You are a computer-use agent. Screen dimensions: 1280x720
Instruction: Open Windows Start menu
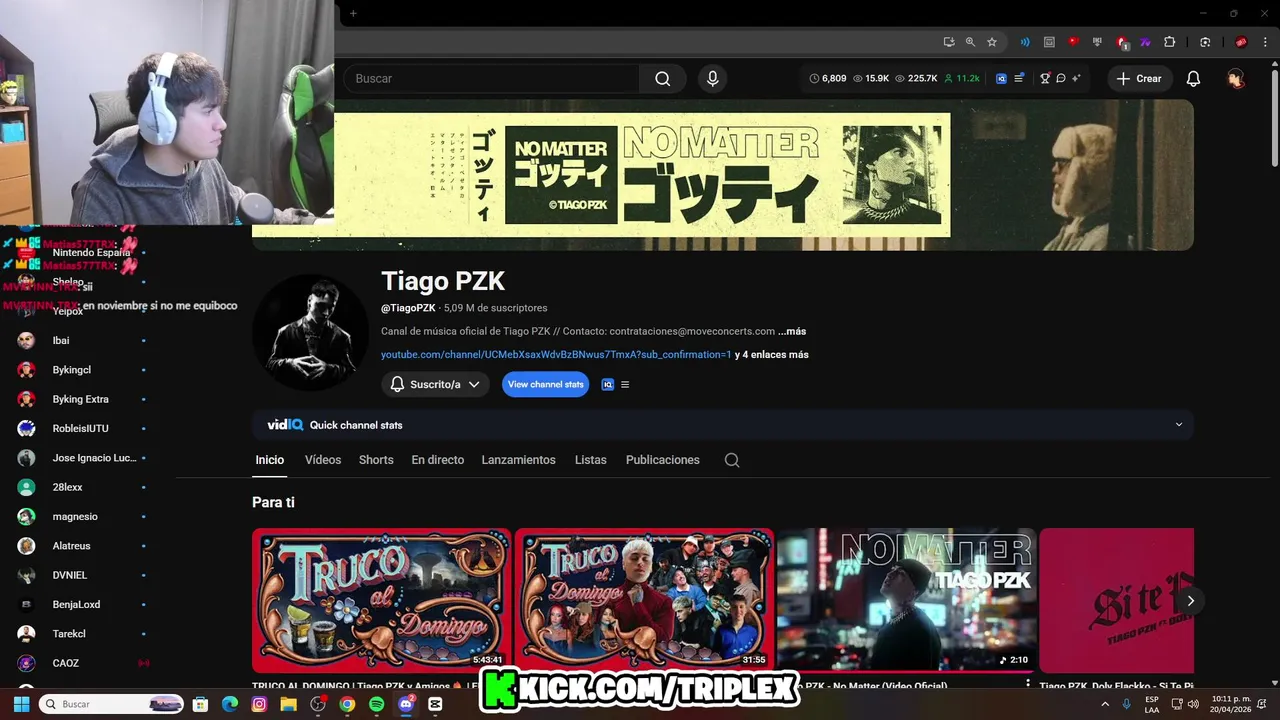pos(21,704)
